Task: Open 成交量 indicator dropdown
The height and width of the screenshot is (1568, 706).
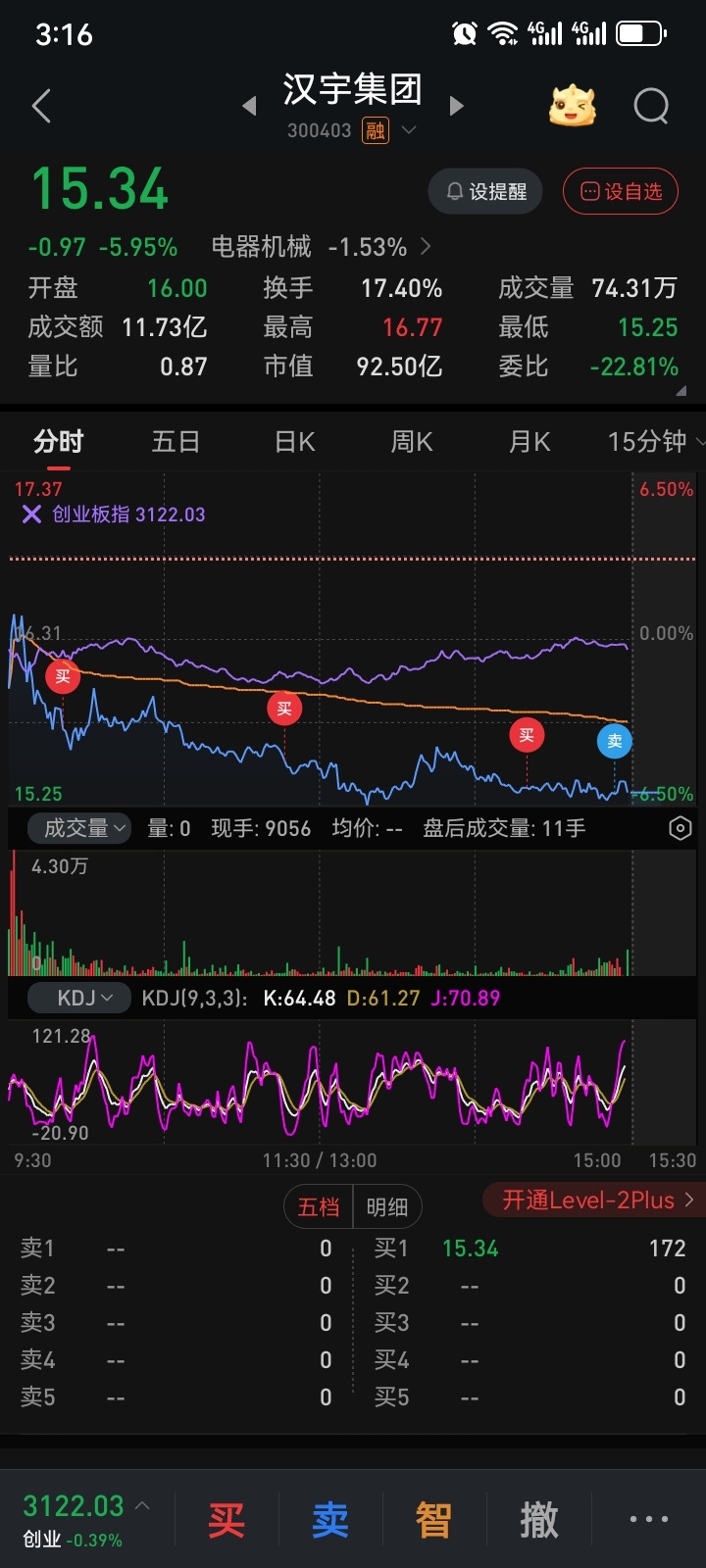Action: pyautogui.click(x=78, y=828)
